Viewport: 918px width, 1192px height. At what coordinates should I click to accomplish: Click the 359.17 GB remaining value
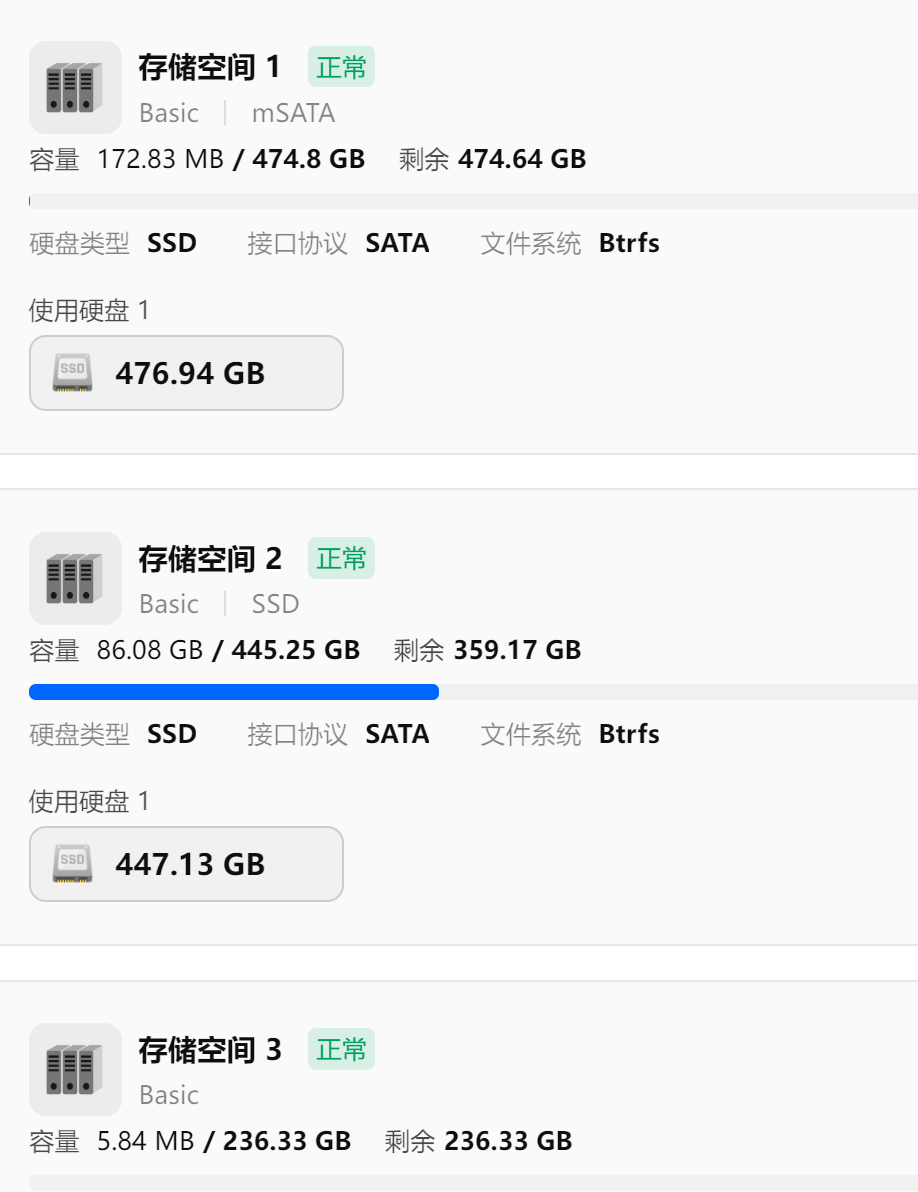517,650
